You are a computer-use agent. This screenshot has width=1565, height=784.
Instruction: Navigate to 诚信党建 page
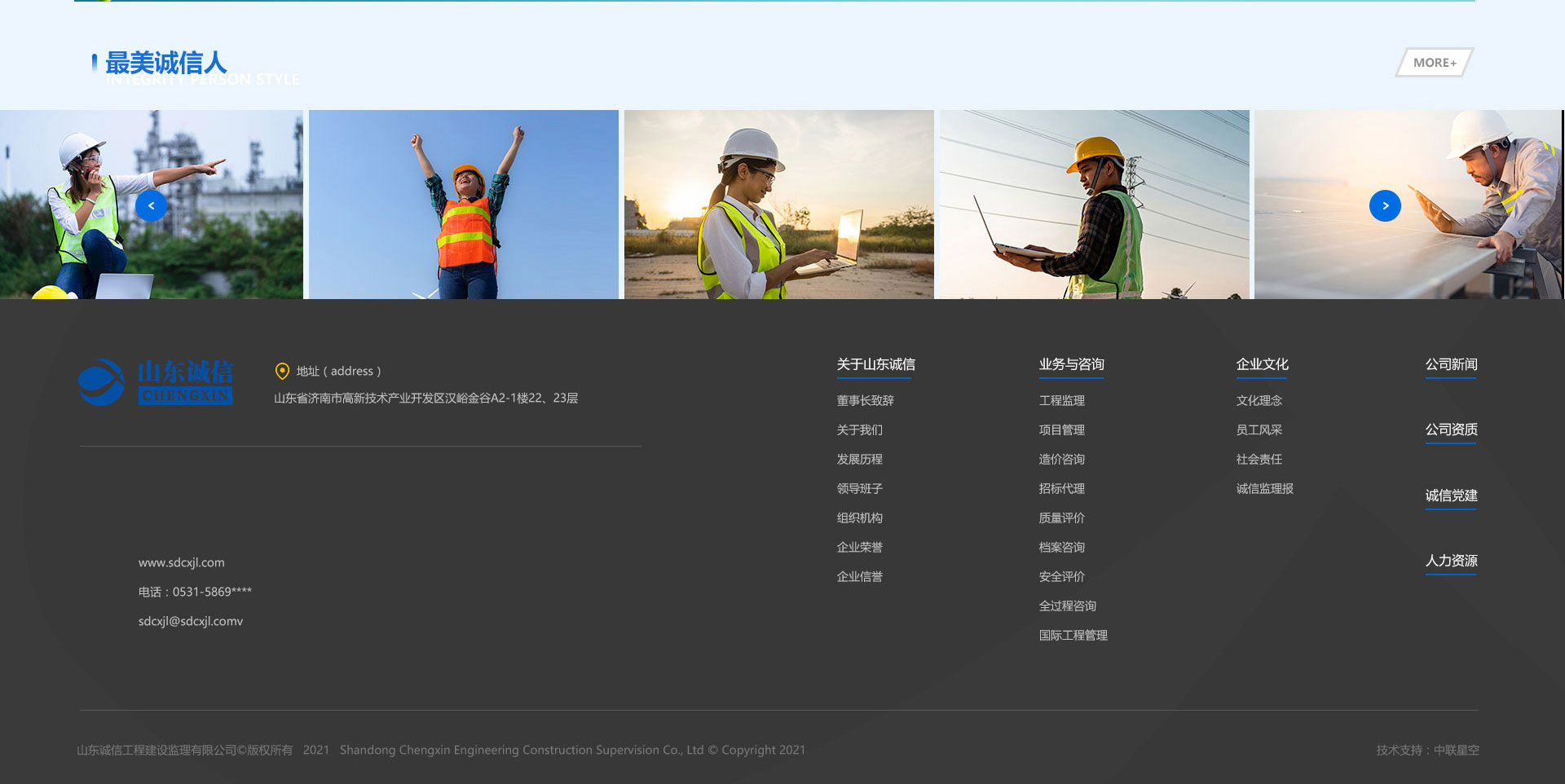[x=1451, y=496]
